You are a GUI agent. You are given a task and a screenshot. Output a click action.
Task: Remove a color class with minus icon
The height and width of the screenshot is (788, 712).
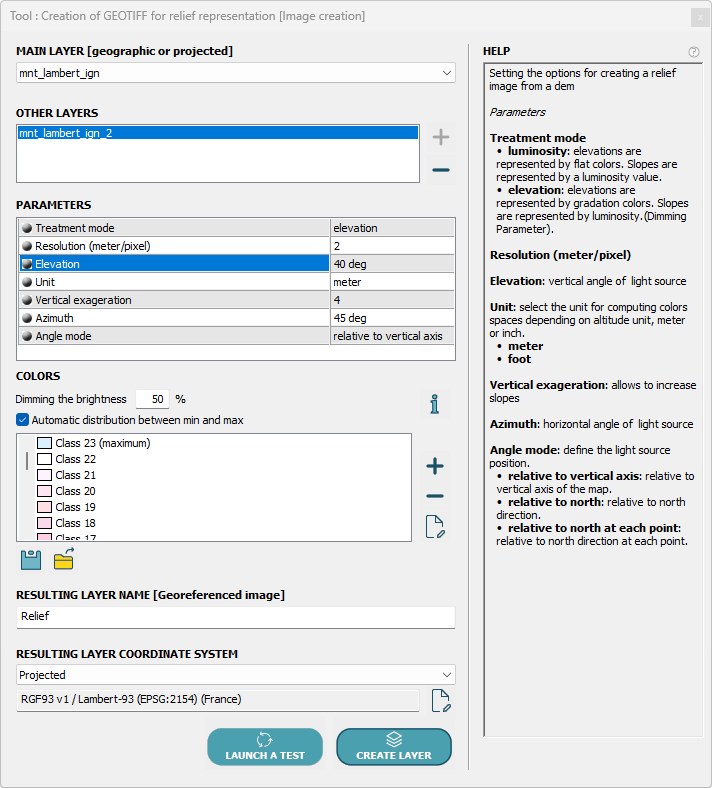pos(435,497)
